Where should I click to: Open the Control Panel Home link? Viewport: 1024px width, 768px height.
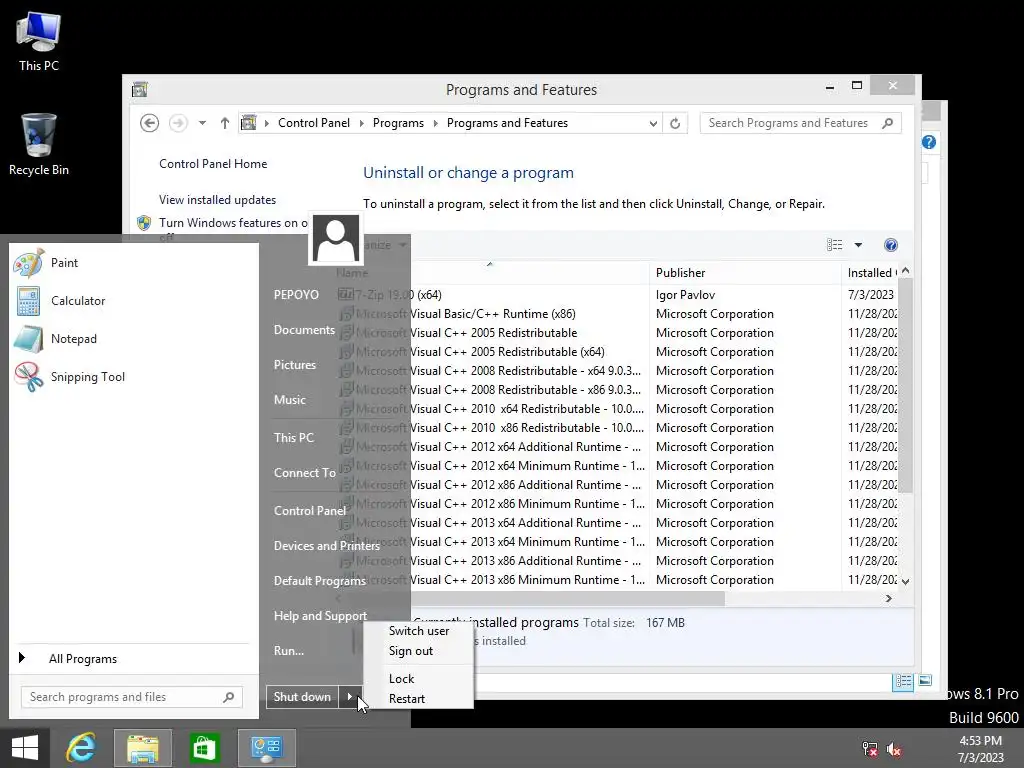point(213,164)
